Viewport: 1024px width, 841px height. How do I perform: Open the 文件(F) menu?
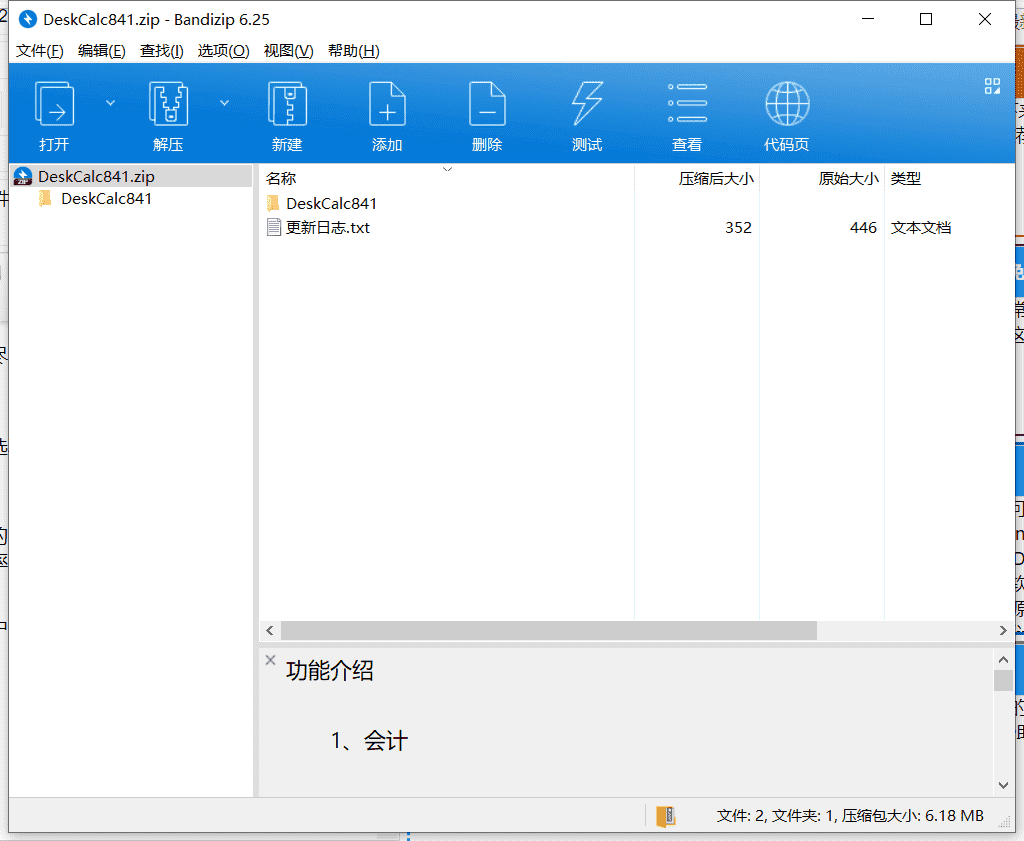[39, 51]
